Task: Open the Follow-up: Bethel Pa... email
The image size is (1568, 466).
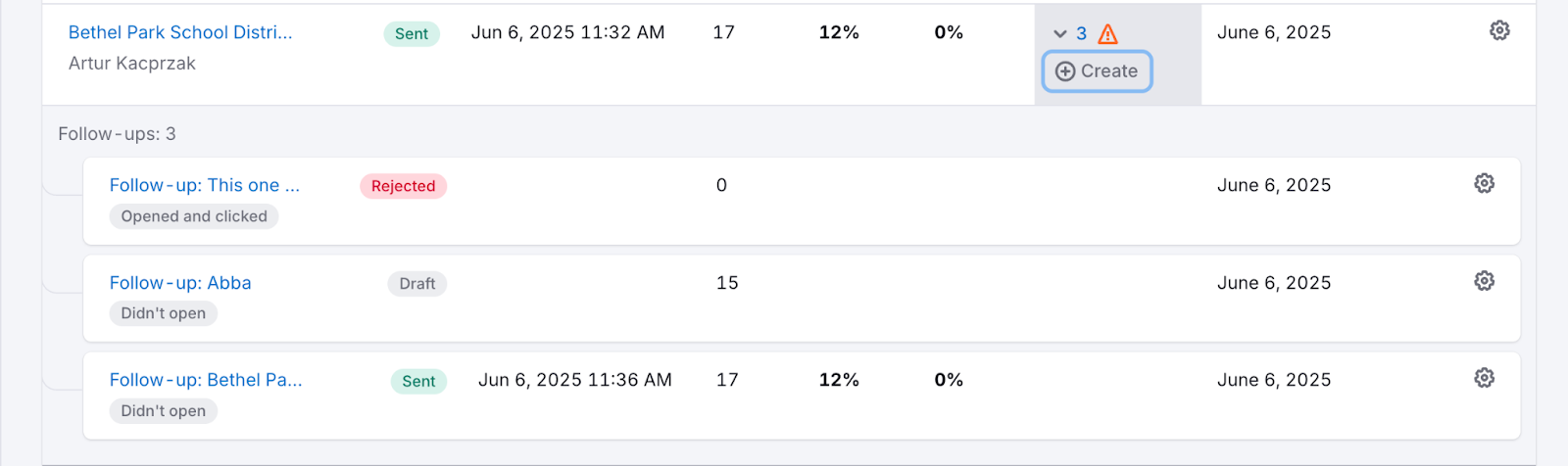Action: (206, 380)
